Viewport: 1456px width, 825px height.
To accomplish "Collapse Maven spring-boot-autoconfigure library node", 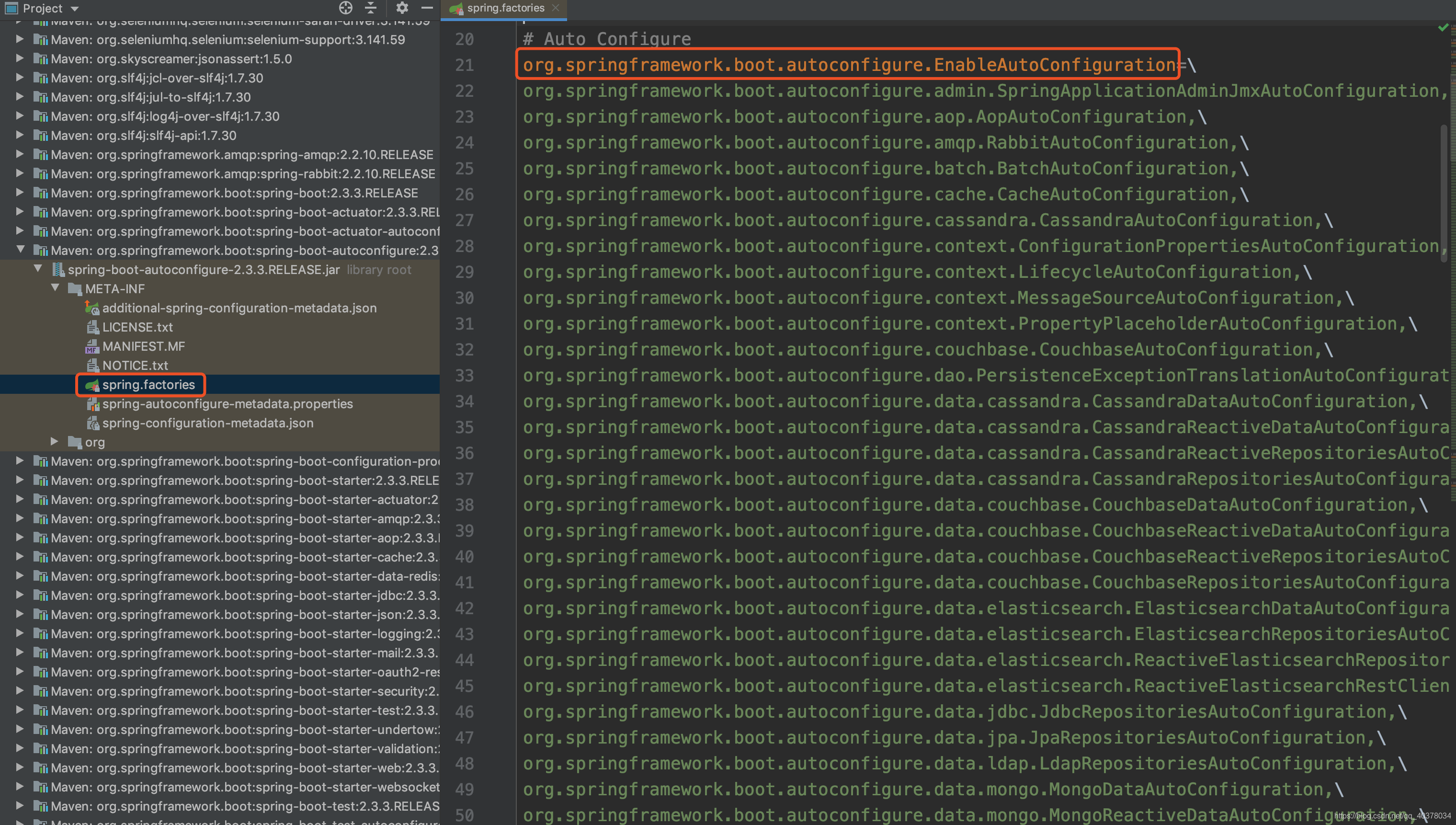I will tap(21, 250).
